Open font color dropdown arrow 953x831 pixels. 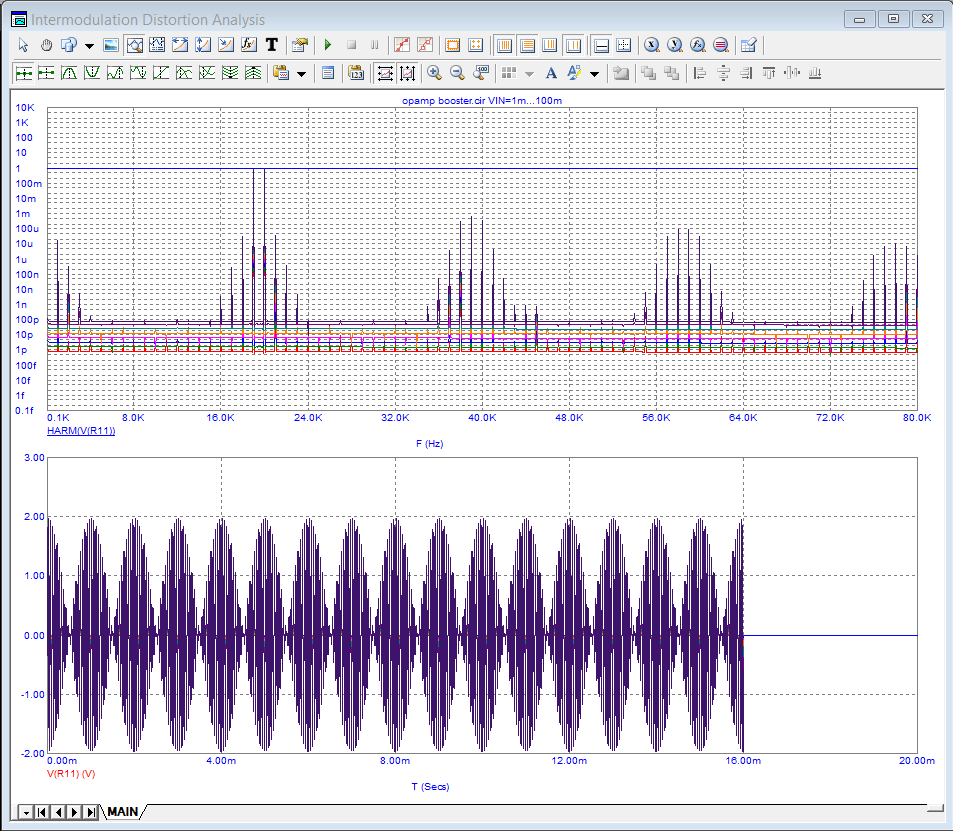tap(594, 74)
